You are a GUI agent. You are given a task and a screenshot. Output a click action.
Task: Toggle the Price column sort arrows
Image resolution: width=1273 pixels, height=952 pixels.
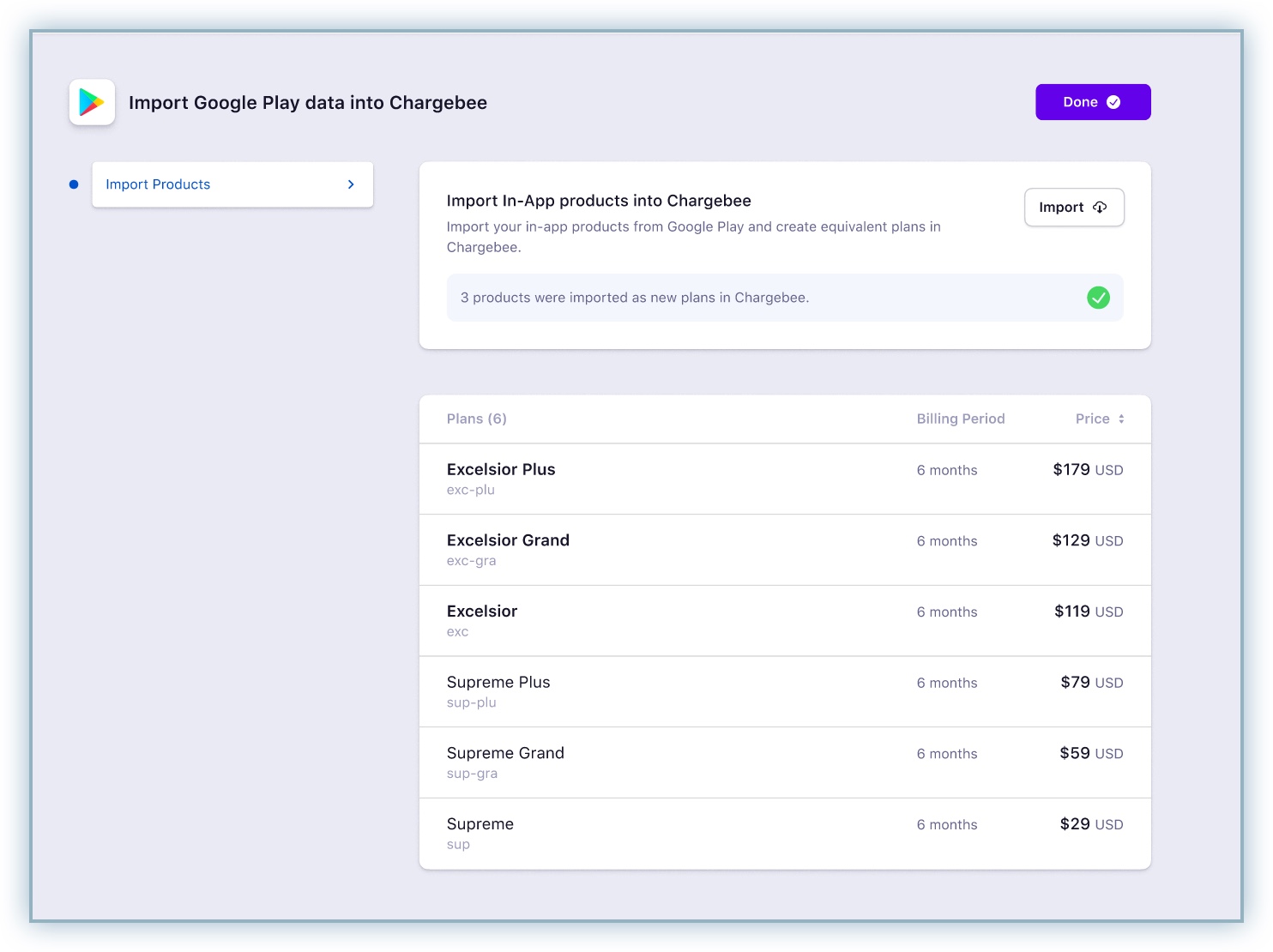click(1121, 419)
